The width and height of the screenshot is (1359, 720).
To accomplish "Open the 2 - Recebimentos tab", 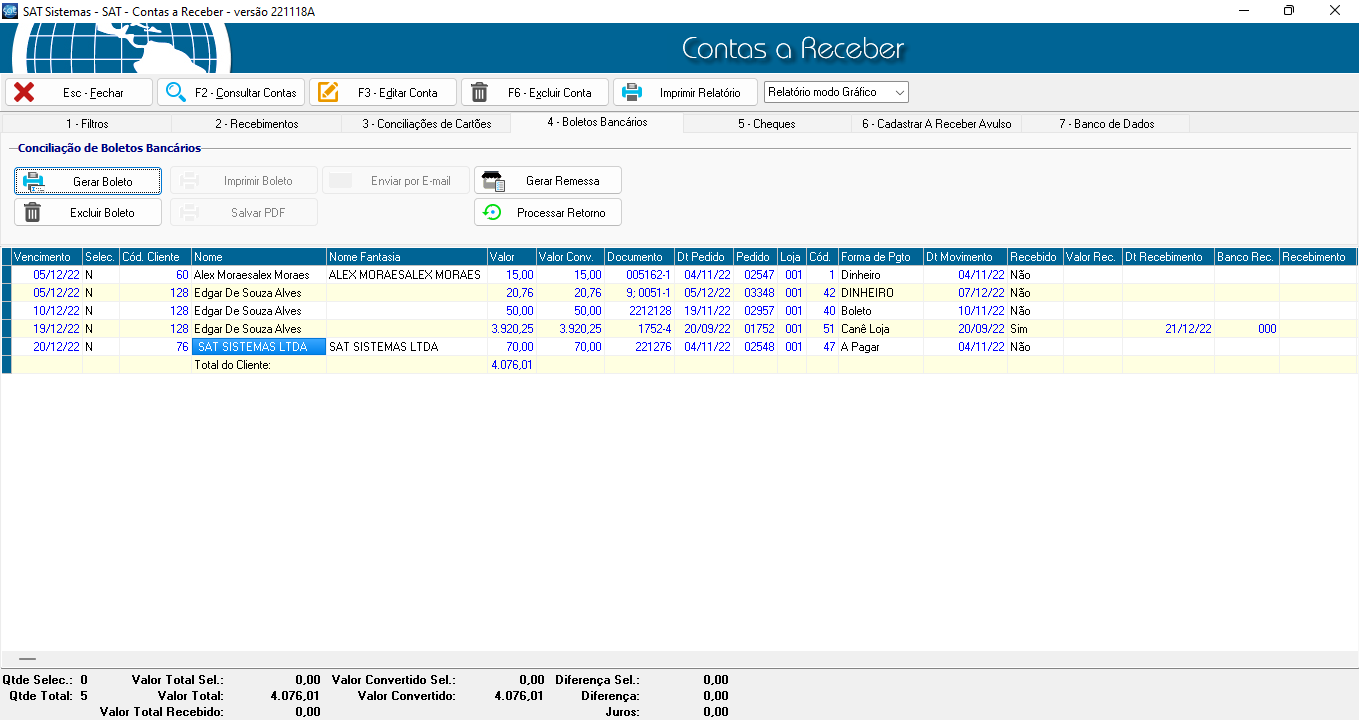I will (x=256, y=124).
